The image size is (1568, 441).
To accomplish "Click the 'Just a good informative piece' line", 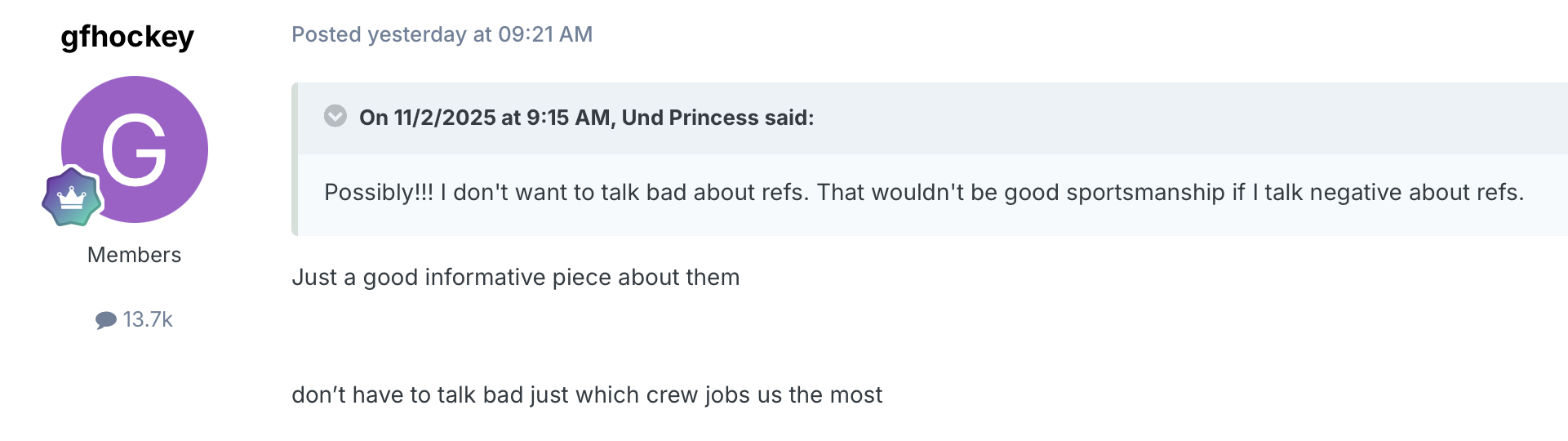I will tap(515, 278).
